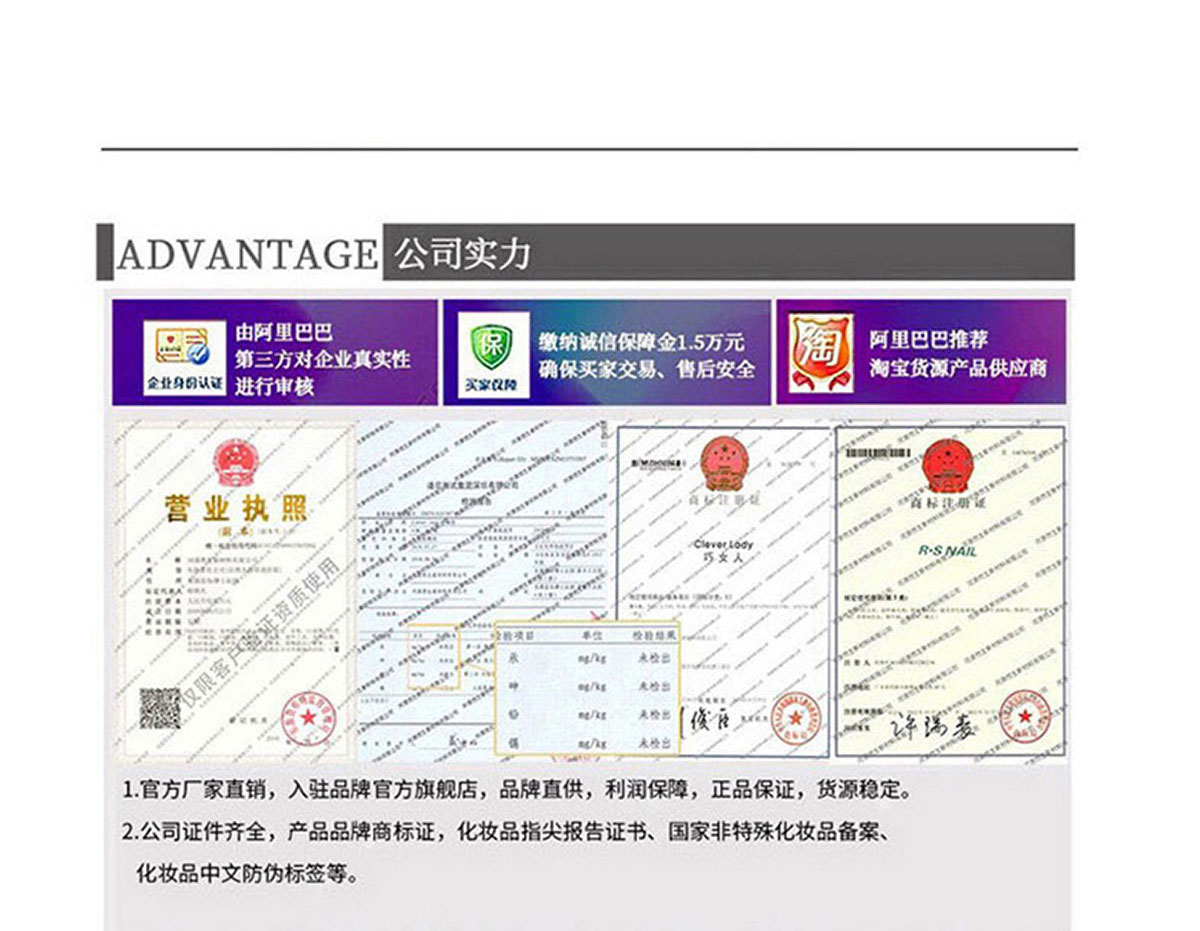Click the QR code on business license

[160, 707]
